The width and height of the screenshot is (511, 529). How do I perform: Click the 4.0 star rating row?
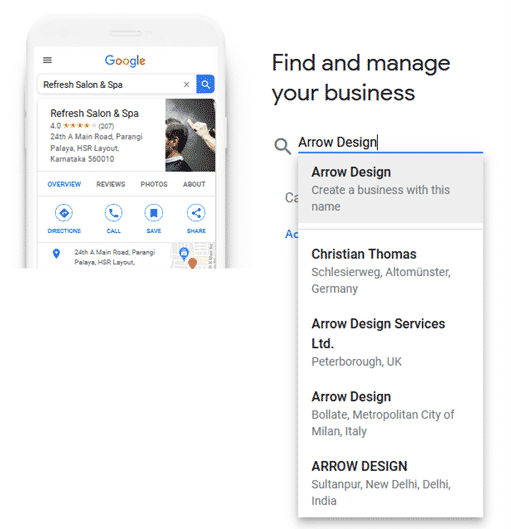pos(82,126)
